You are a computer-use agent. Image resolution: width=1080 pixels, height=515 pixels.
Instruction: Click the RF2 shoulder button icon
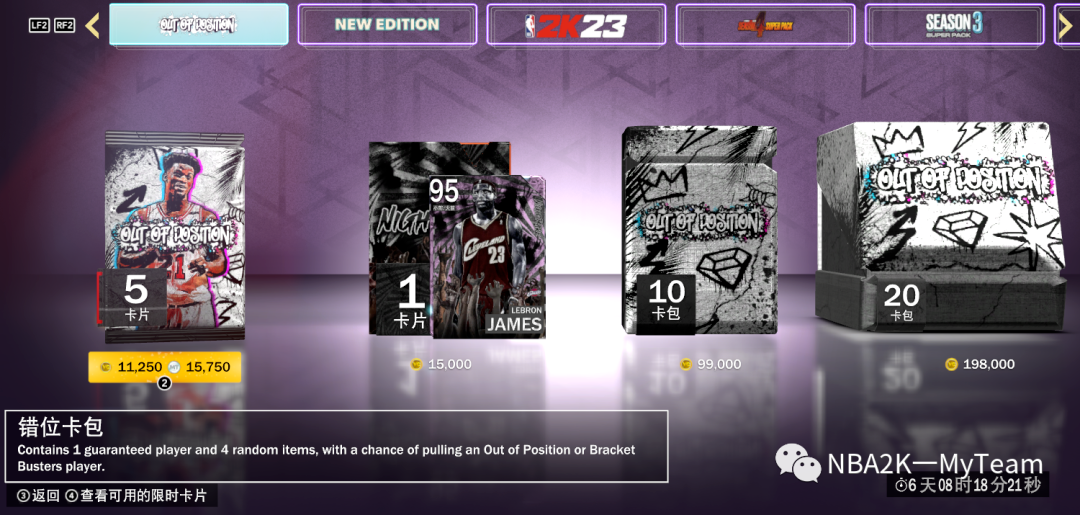64,25
